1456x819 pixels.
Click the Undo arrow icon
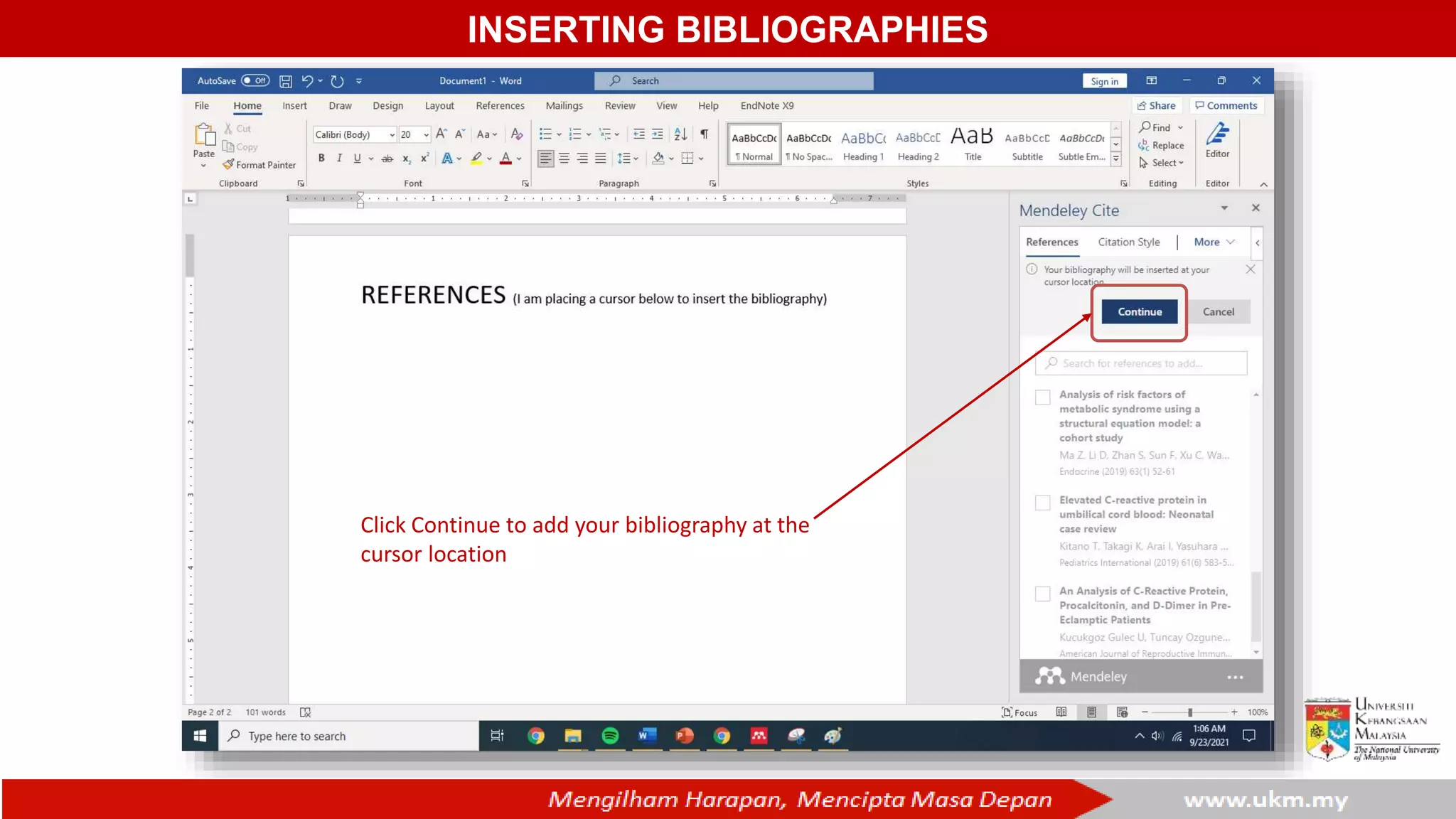pyautogui.click(x=306, y=81)
